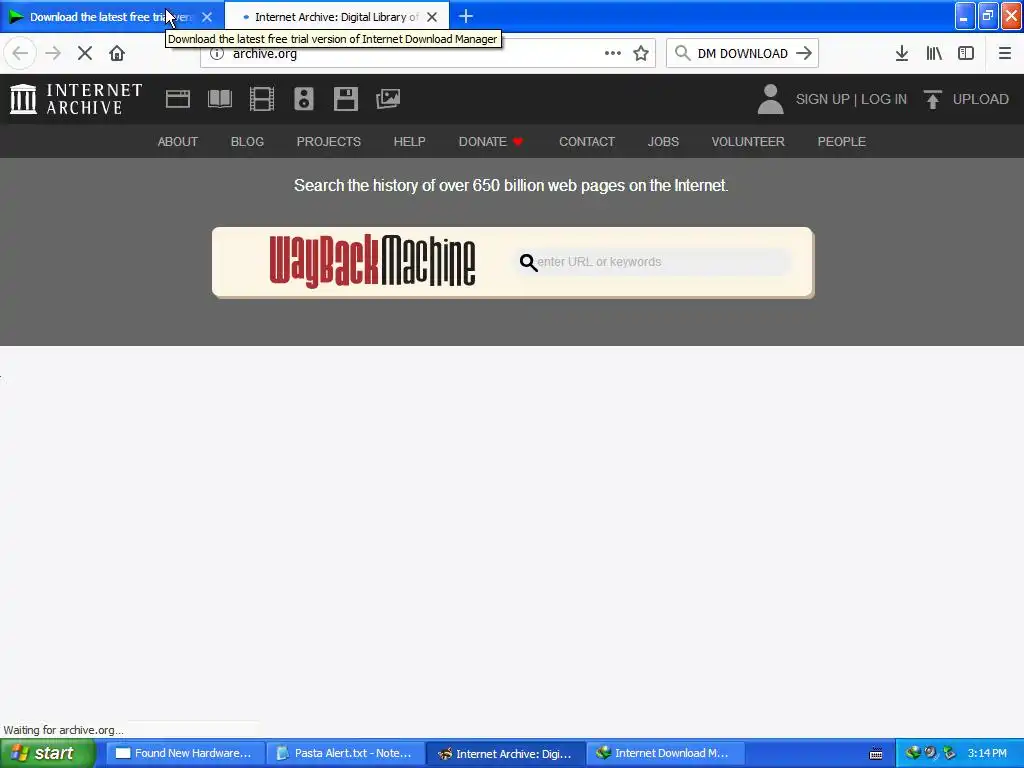Go to the browser home page
1024x768 pixels.
117,54
